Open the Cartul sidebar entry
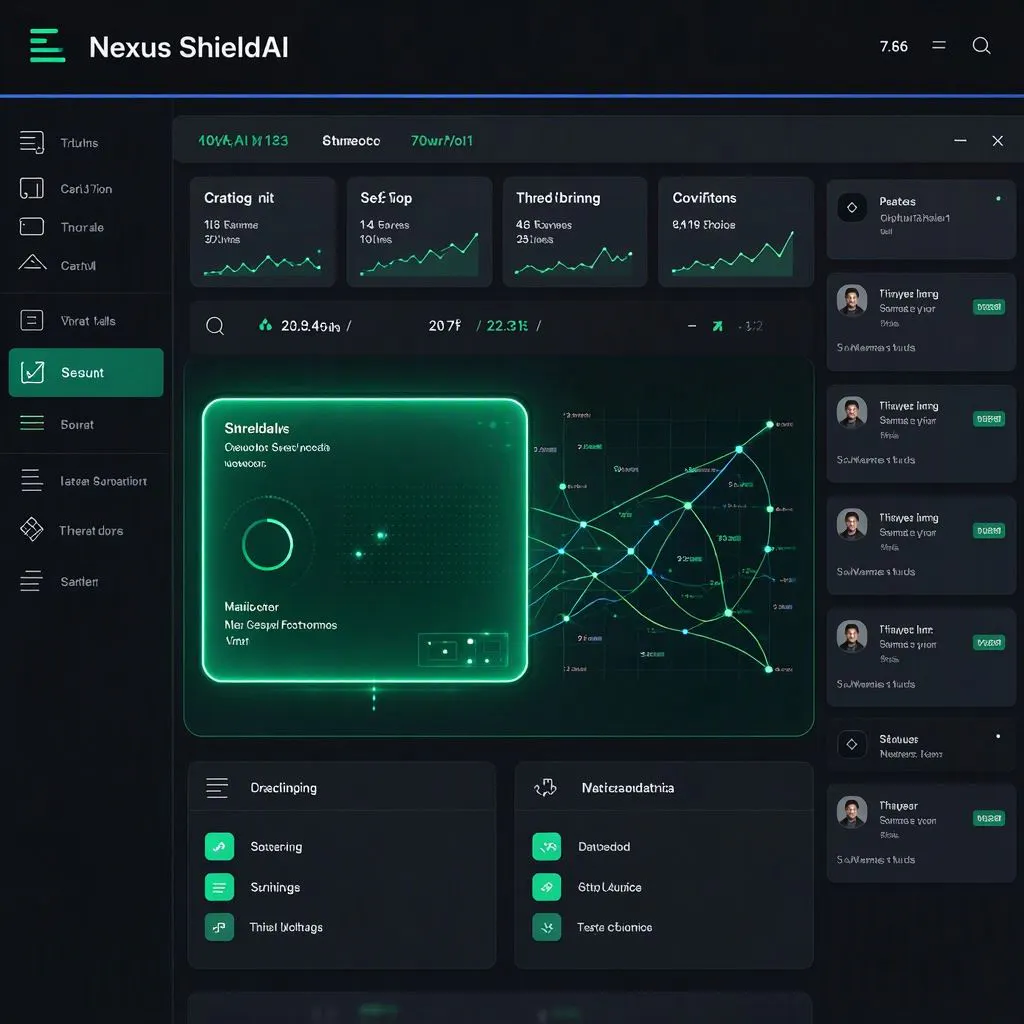The width and height of the screenshot is (1024, 1024). pos(78,266)
